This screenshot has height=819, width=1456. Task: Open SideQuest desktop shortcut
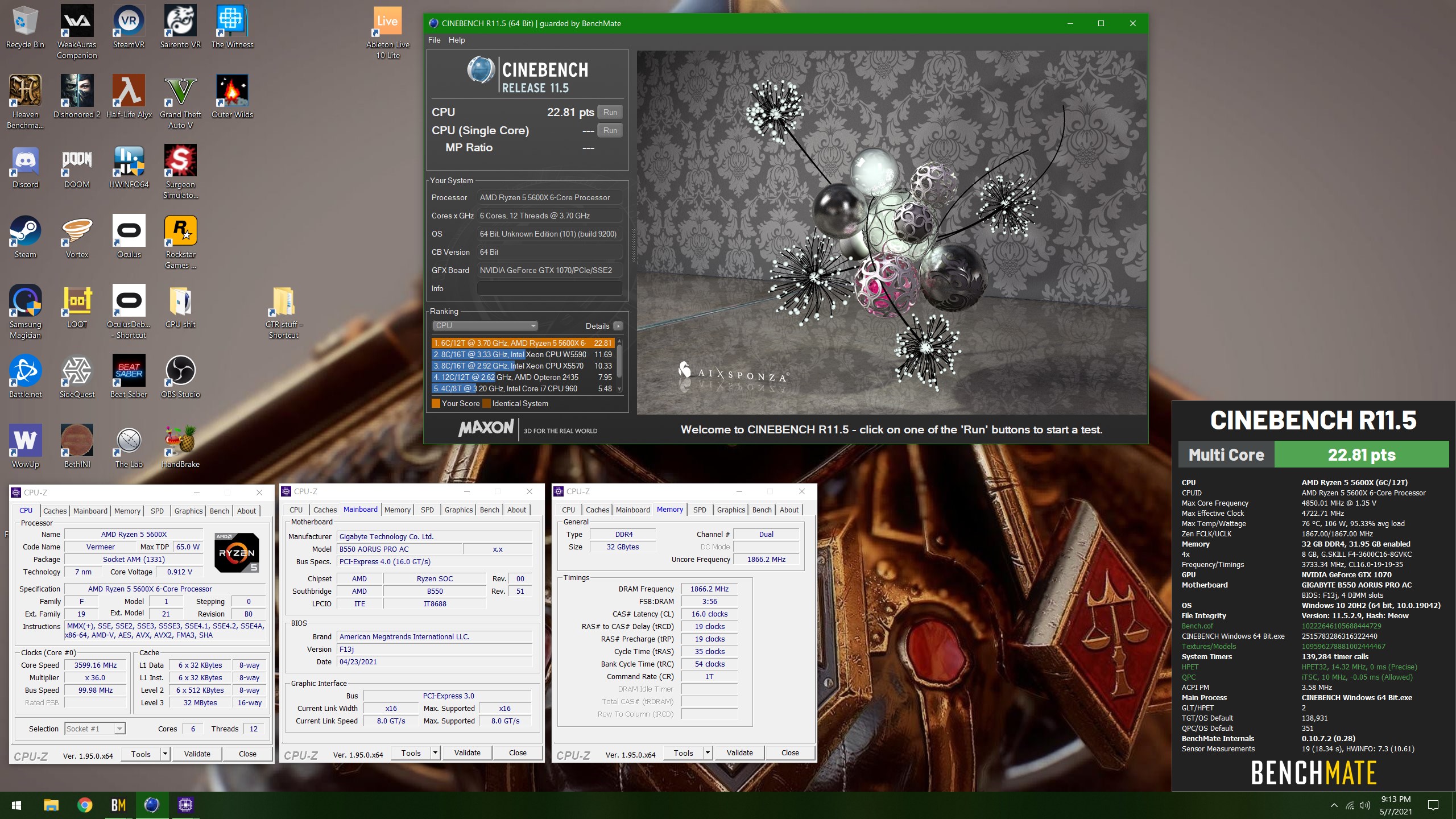[x=77, y=377]
